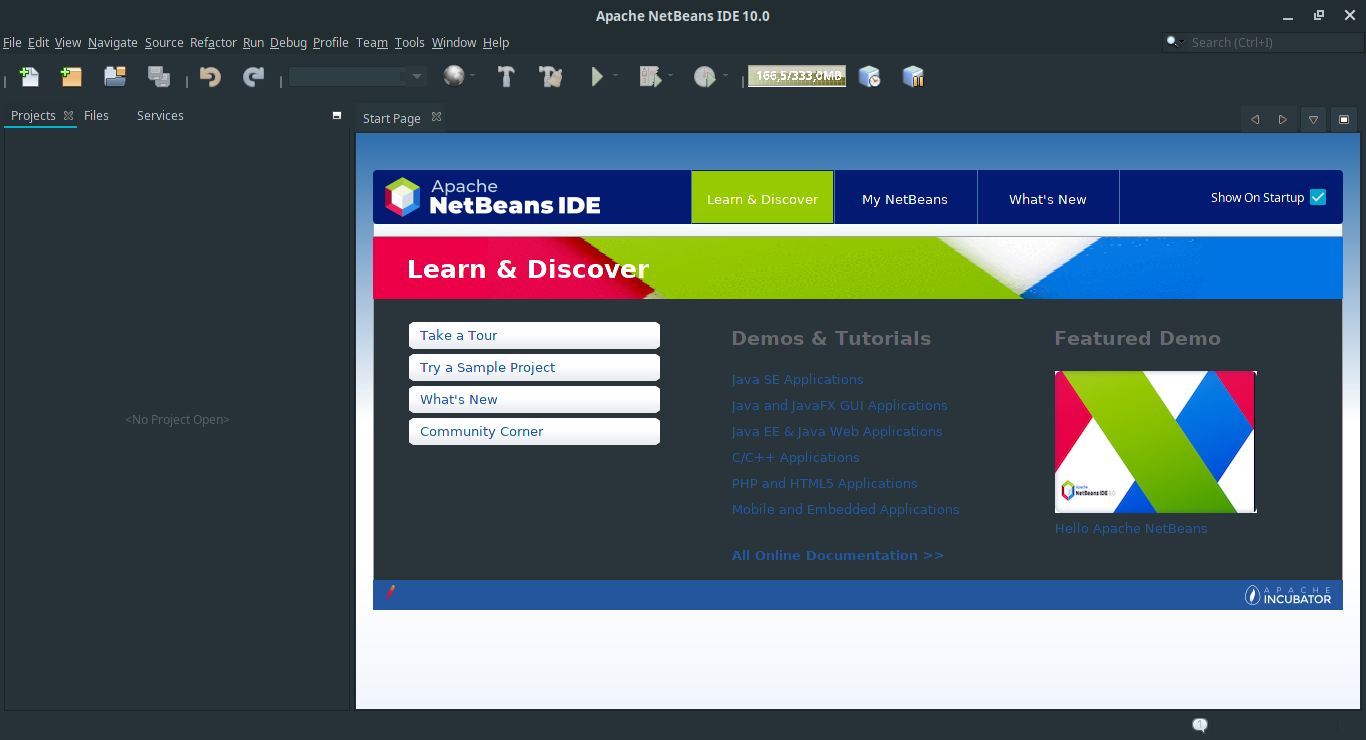The height and width of the screenshot is (740, 1366).
Task: Minimize the Projects window group
Action: click(x=337, y=116)
